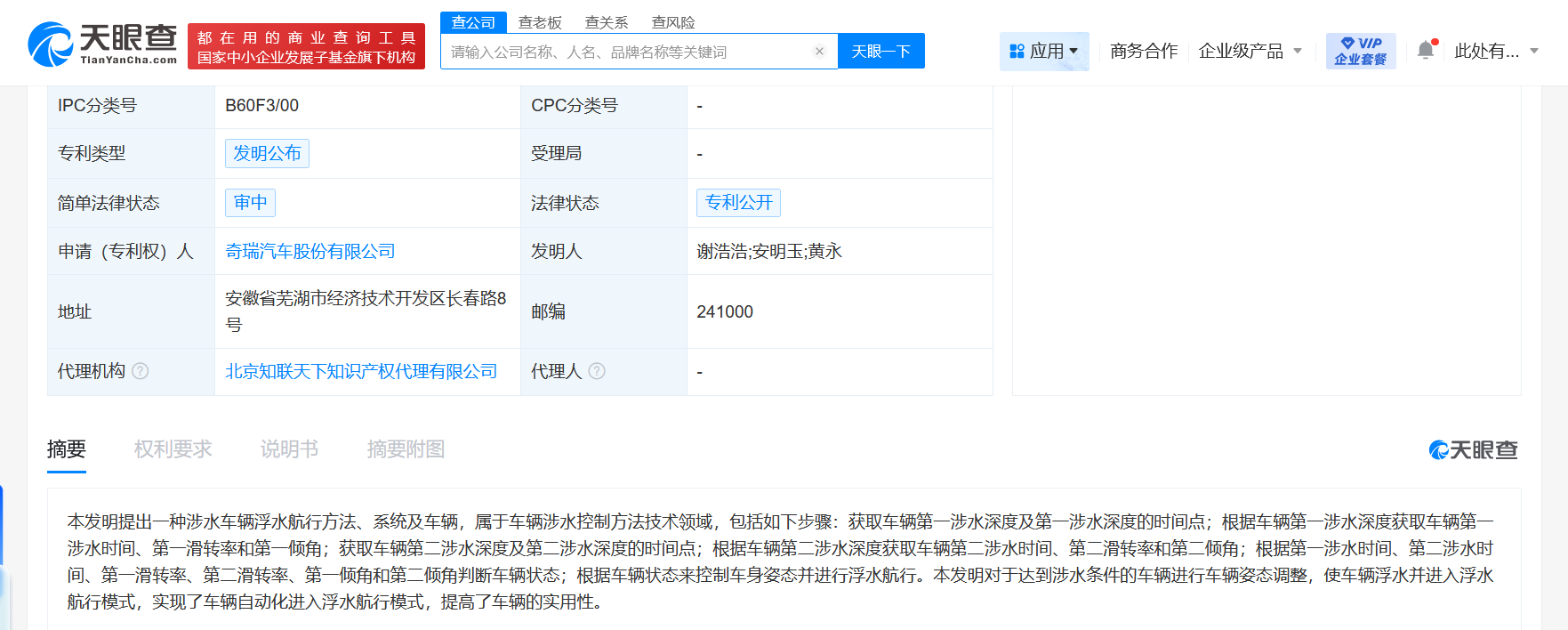The image size is (1568, 630).
Task: Click the 应用 grid icon
Action: (x=1017, y=52)
